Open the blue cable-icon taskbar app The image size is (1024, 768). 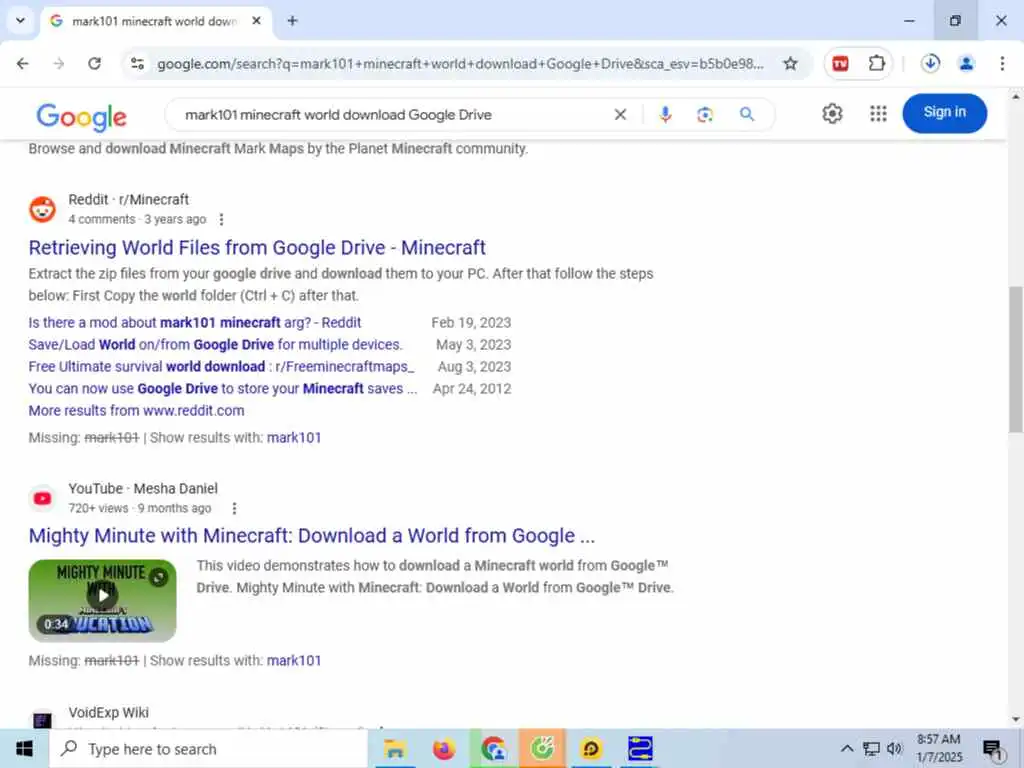coord(640,748)
